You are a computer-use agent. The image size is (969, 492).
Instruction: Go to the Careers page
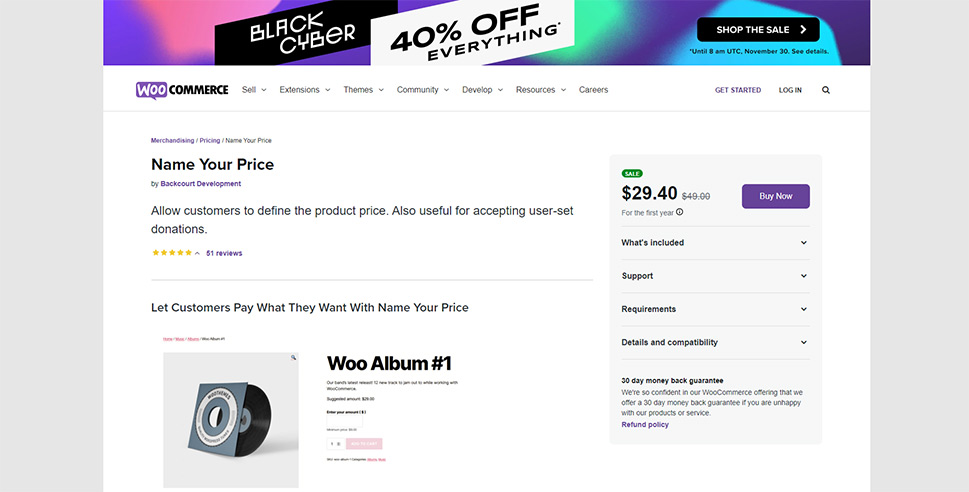tap(593, 90)
